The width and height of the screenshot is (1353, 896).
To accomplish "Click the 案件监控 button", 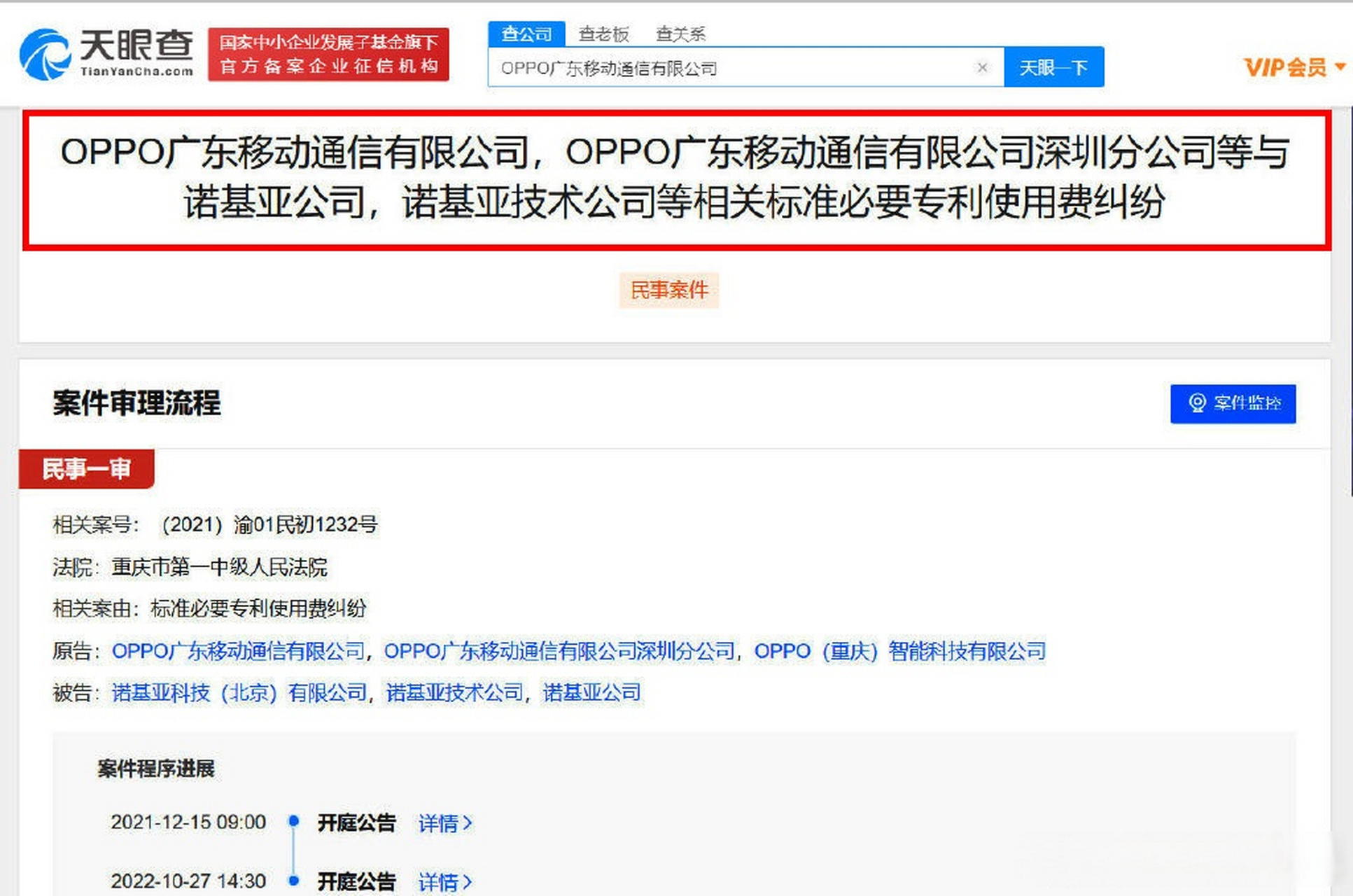I will point(1233,403).
